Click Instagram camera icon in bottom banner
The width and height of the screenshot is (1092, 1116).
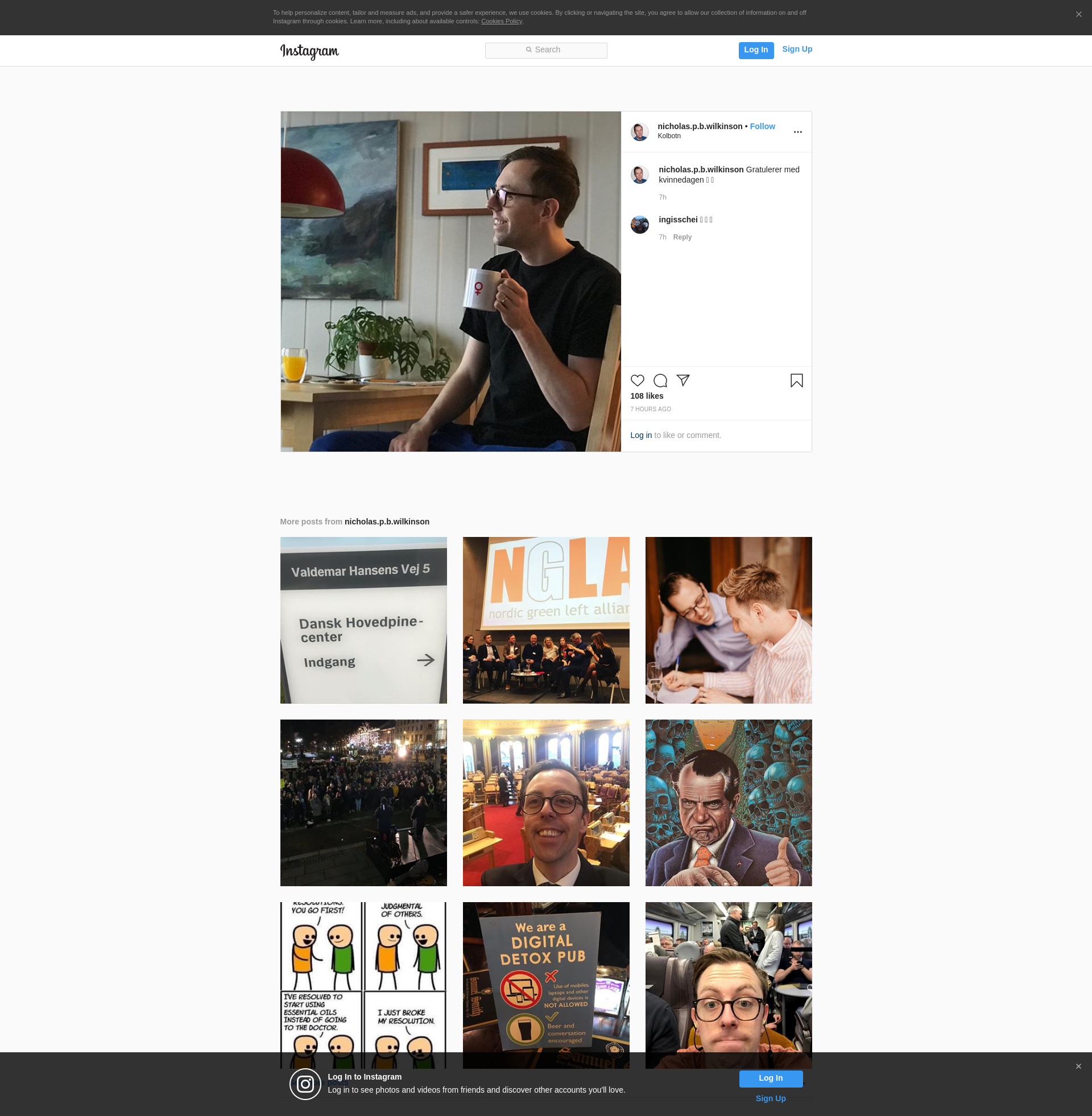[x=304, y=1084]
